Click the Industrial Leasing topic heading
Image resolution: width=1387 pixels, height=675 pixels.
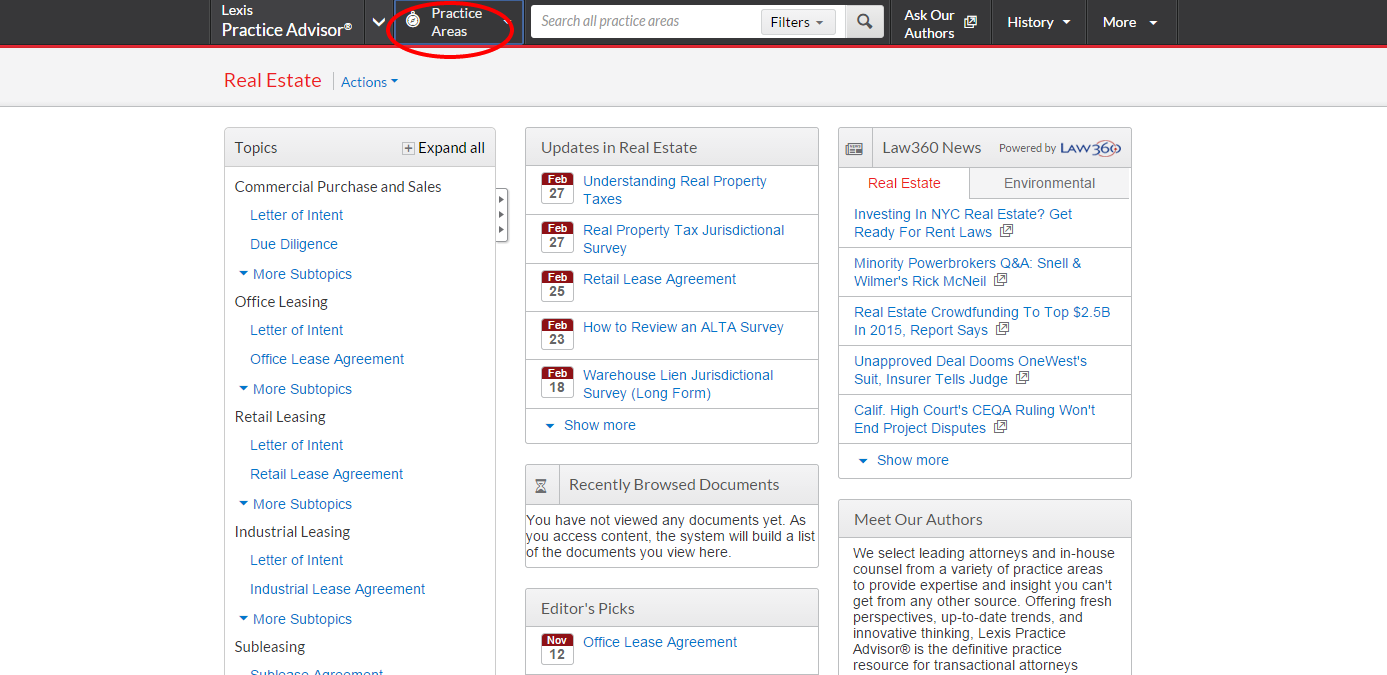coord(292,532)
